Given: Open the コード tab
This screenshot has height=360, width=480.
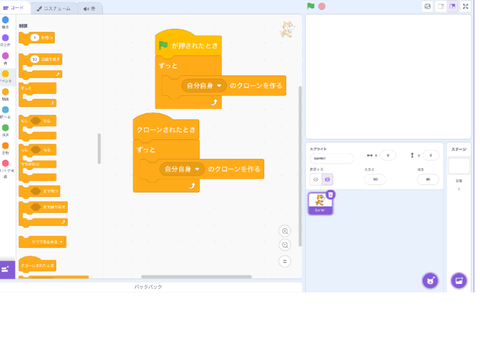Looking at the screenshot, I should [x=14, y=8].
